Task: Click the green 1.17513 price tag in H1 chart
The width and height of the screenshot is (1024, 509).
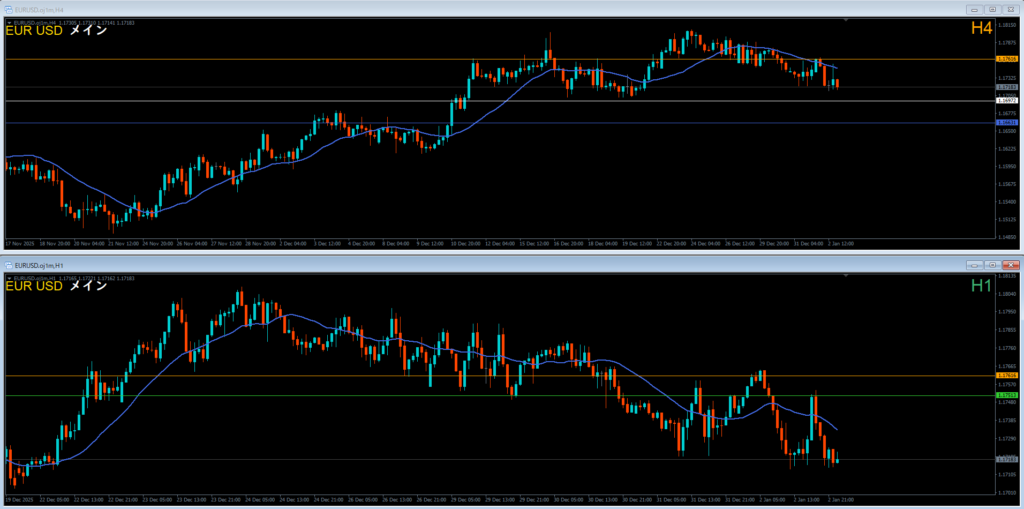Action: tap(1006, 395)
